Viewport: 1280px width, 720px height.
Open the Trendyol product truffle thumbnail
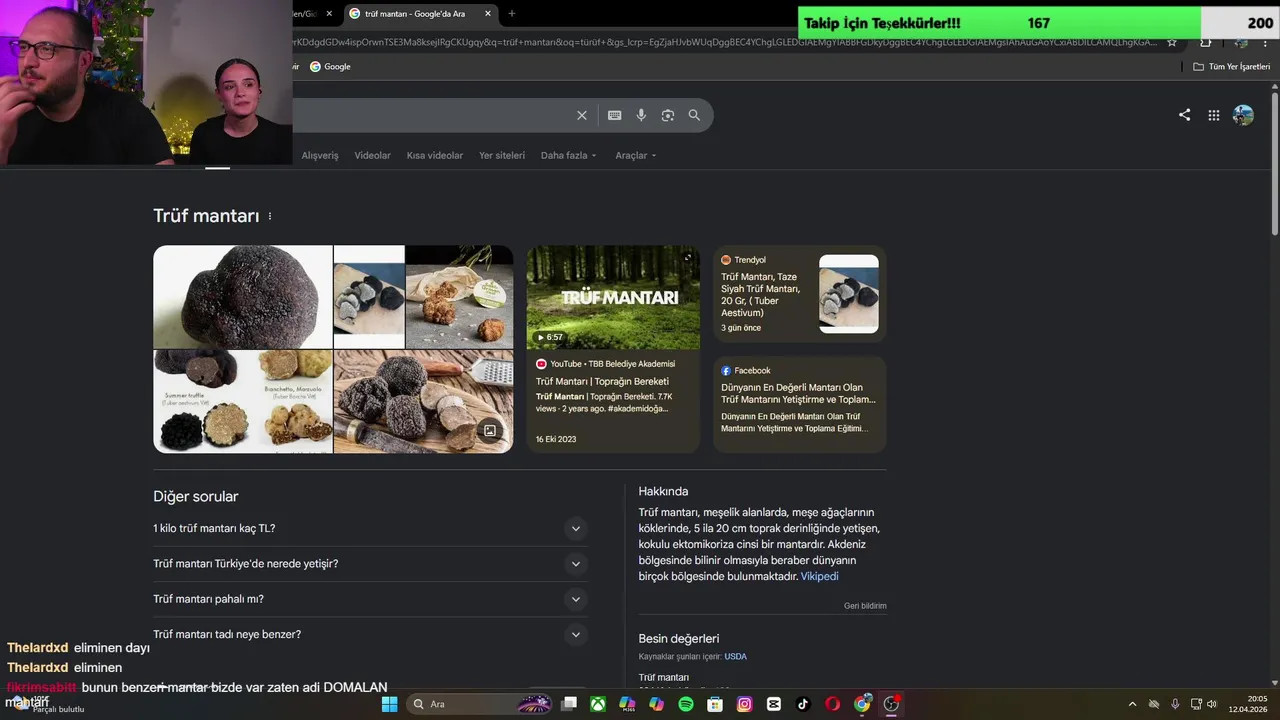(x=849, y=294)
